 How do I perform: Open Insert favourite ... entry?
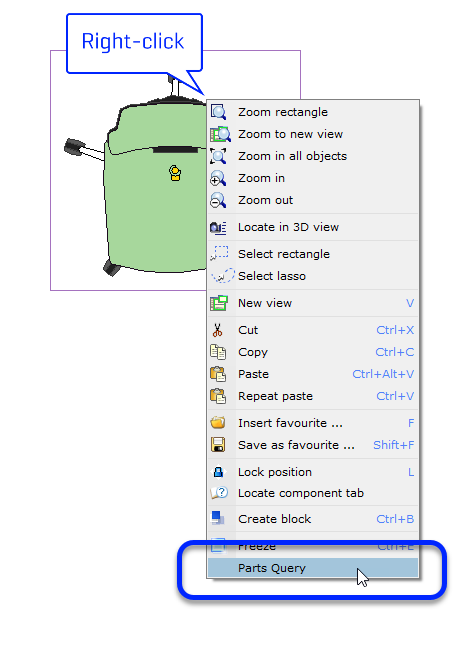313,423
